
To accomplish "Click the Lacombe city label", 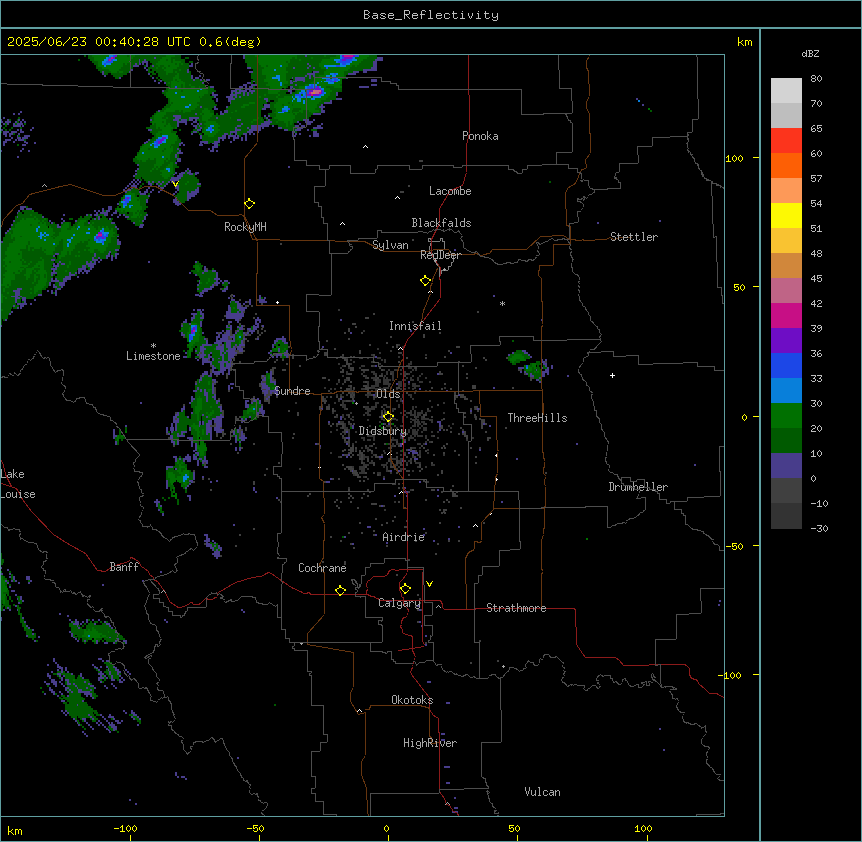I will tap(450, 191).
